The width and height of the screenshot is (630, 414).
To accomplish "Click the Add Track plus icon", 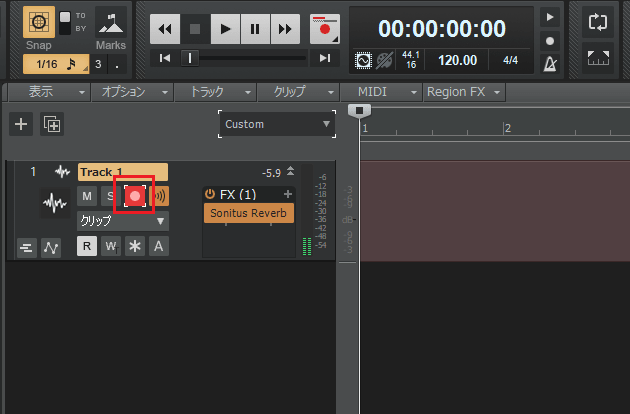I will (20, 124).
